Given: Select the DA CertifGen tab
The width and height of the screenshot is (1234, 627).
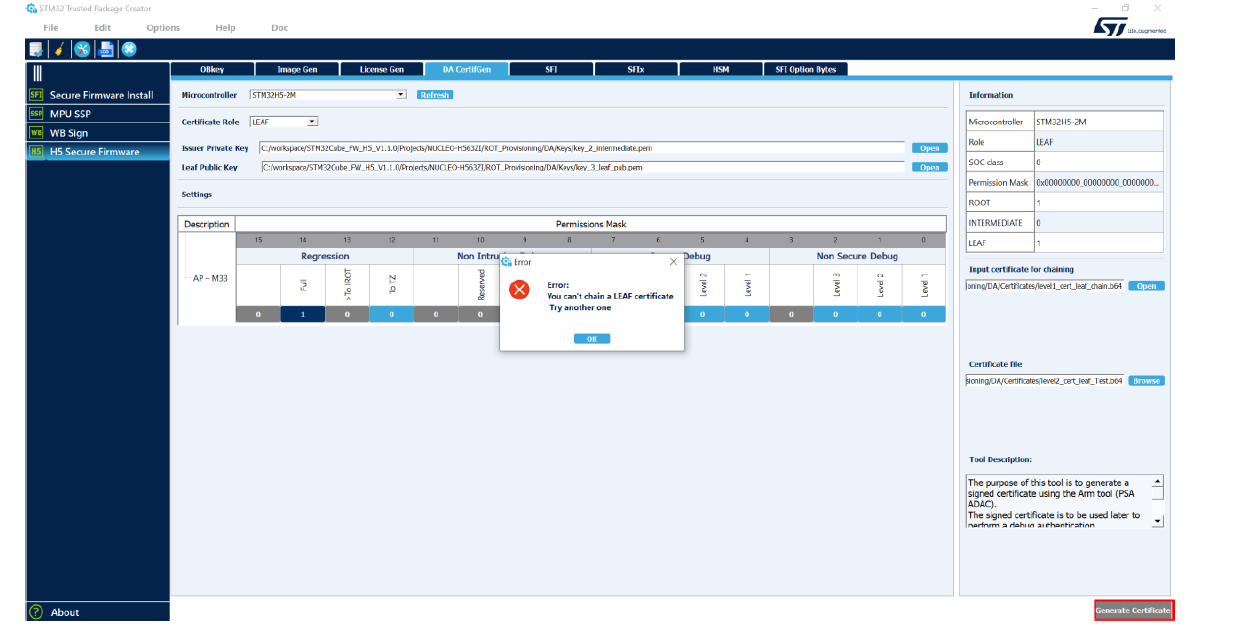Looking at the screenshot, I should (467, 69).
